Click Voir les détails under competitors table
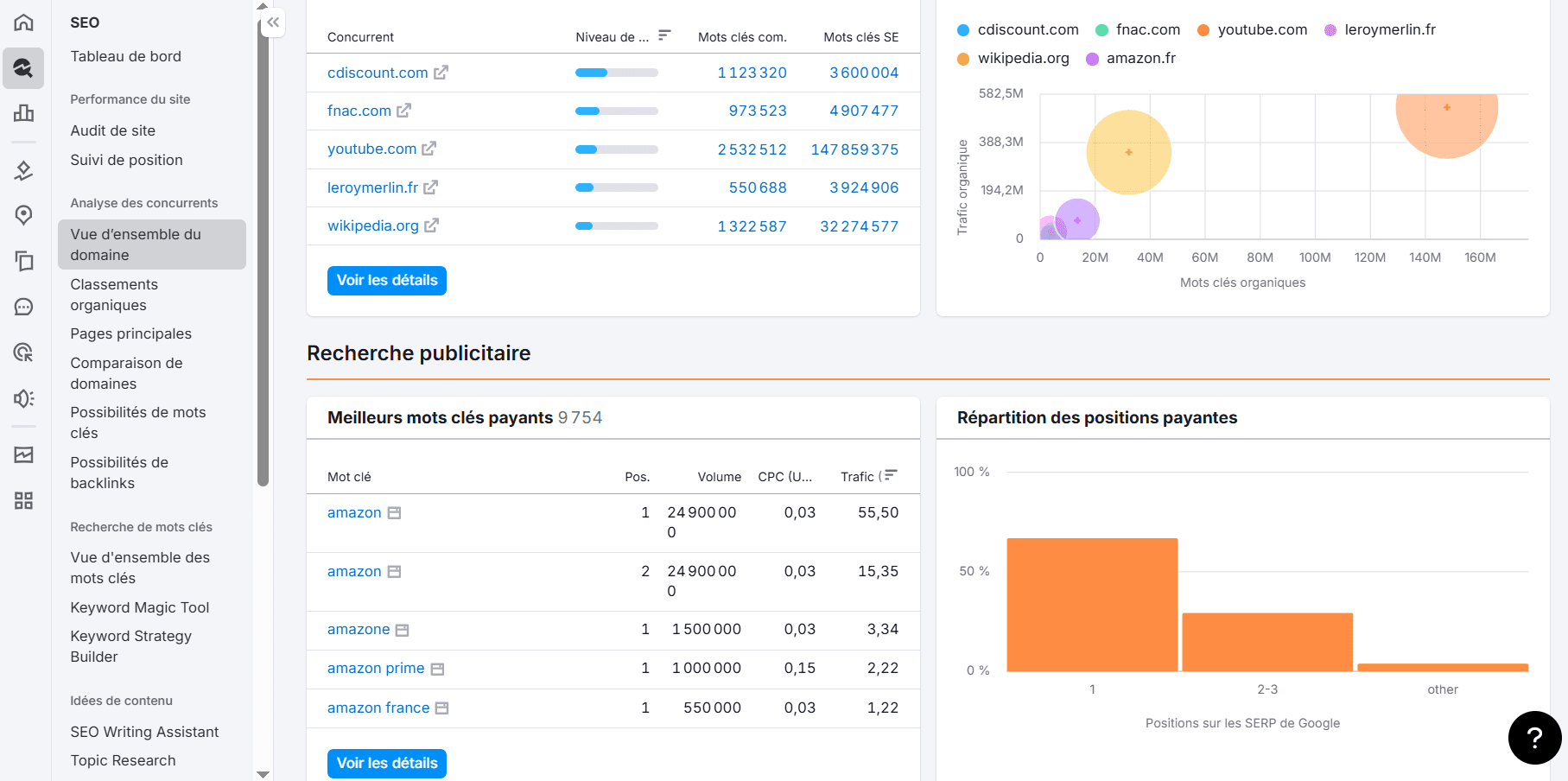Viewport: 1568px width, 781px height. [387, 281]
